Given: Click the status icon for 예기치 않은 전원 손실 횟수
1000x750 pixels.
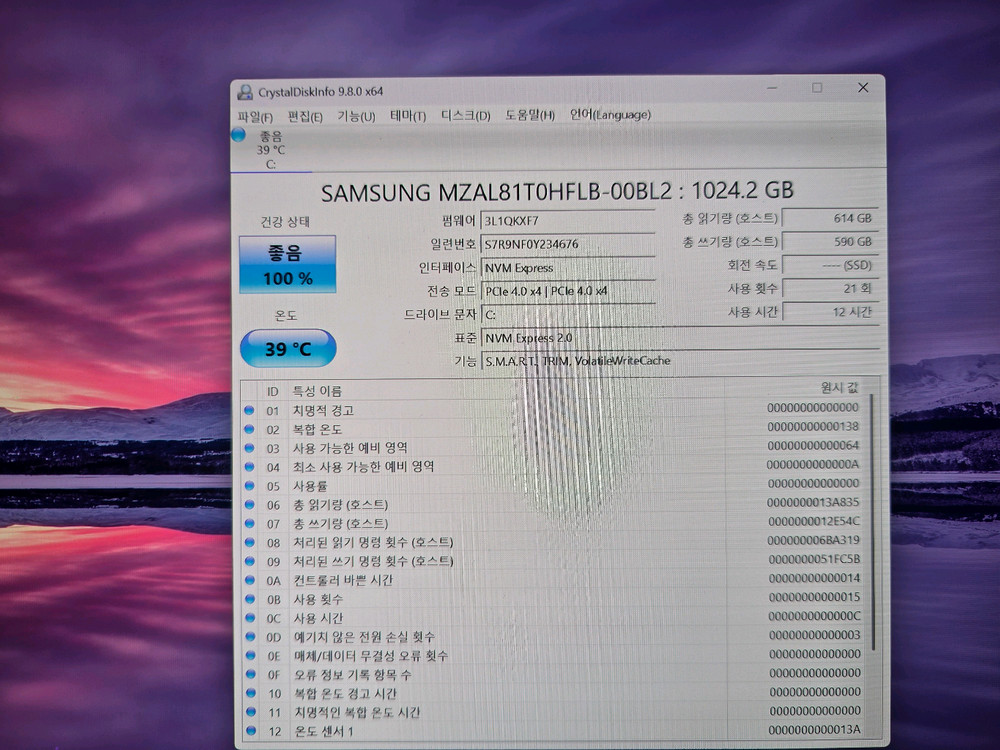Looking at the screenshot, I should (250, 638).
